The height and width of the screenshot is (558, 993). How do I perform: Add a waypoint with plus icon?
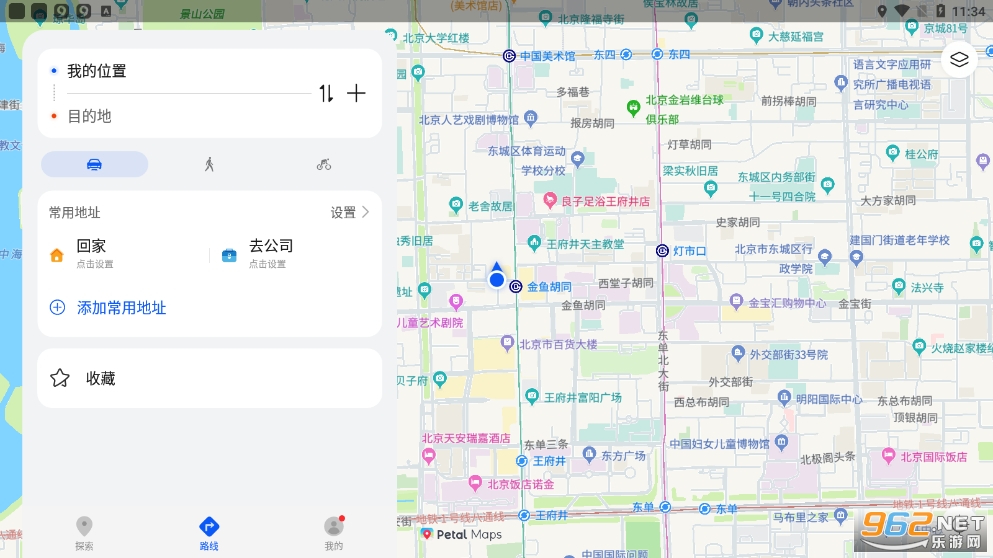click(x=356, y=93)
